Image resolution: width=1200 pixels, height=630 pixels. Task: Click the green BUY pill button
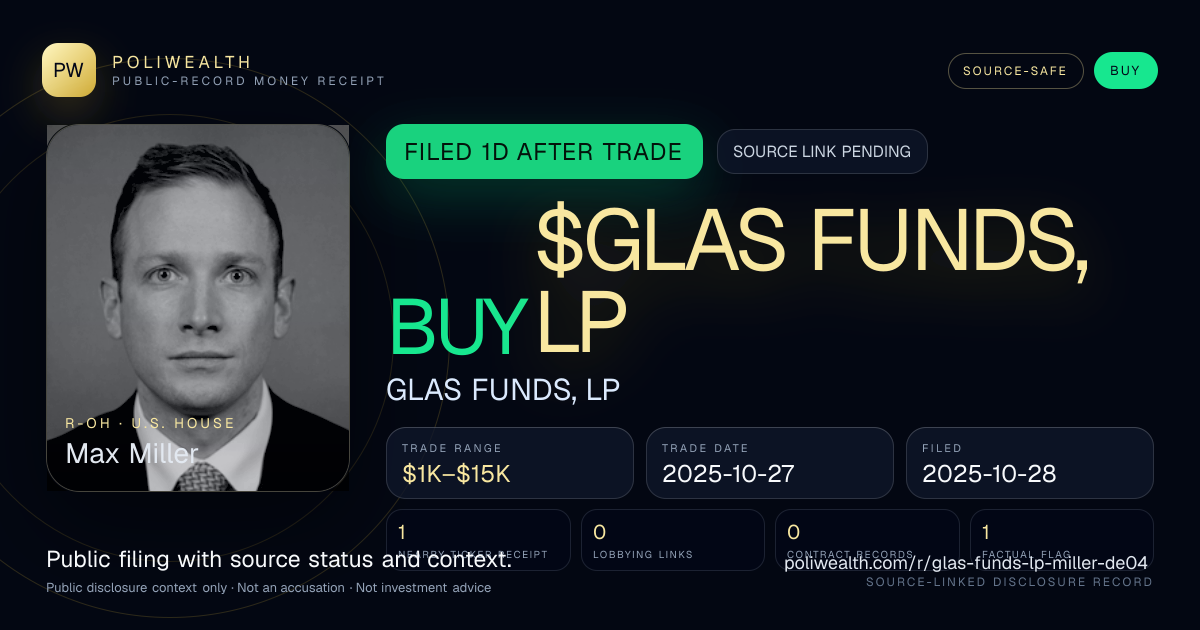[x=1125, y=71]
